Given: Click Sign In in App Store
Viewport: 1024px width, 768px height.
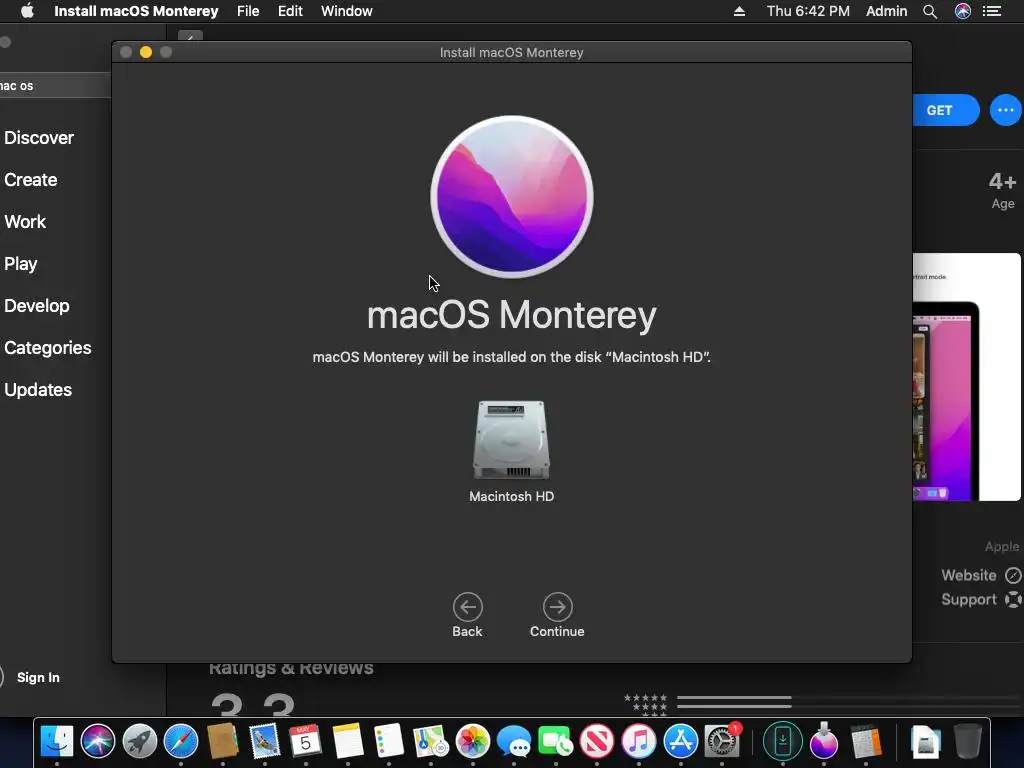Looking at the screenshot, I should 38,677.
